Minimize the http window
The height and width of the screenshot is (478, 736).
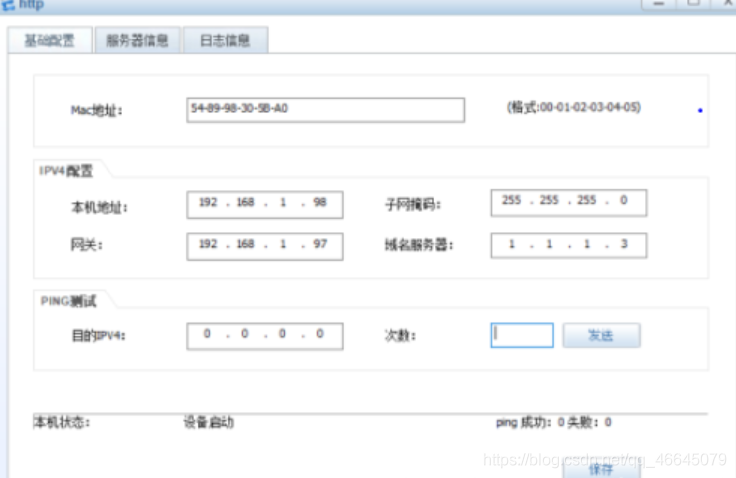[659, 4]
